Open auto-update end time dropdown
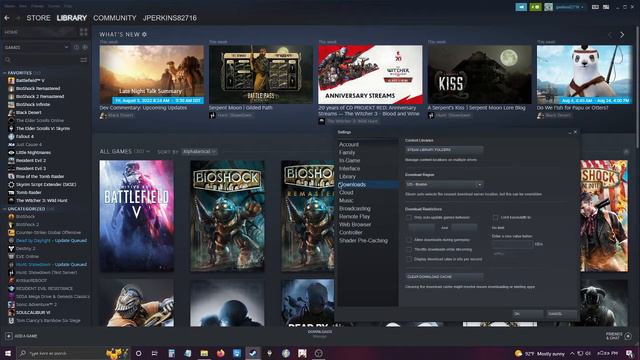640x360 pixels. pyautogui.click(x=464, y=227)
